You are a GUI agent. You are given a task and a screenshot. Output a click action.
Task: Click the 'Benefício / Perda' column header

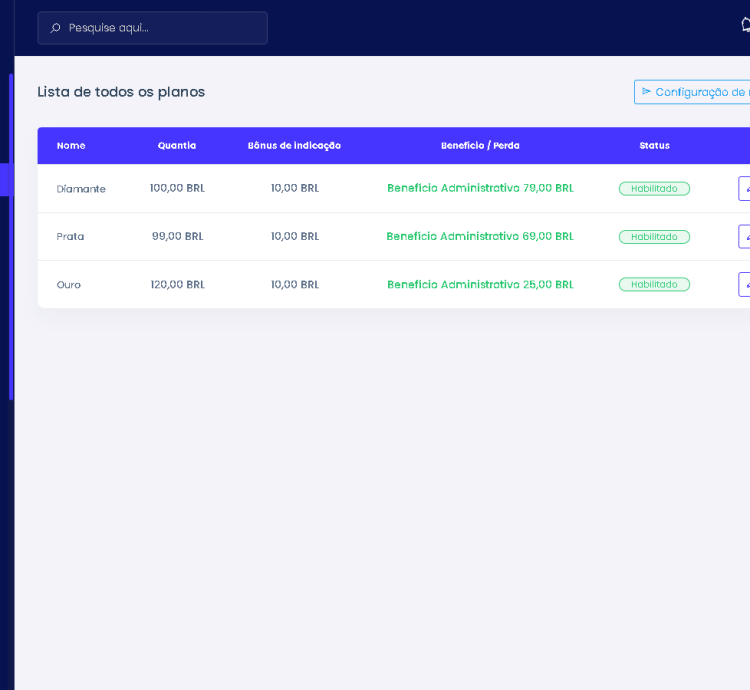[x=480, y=146]
